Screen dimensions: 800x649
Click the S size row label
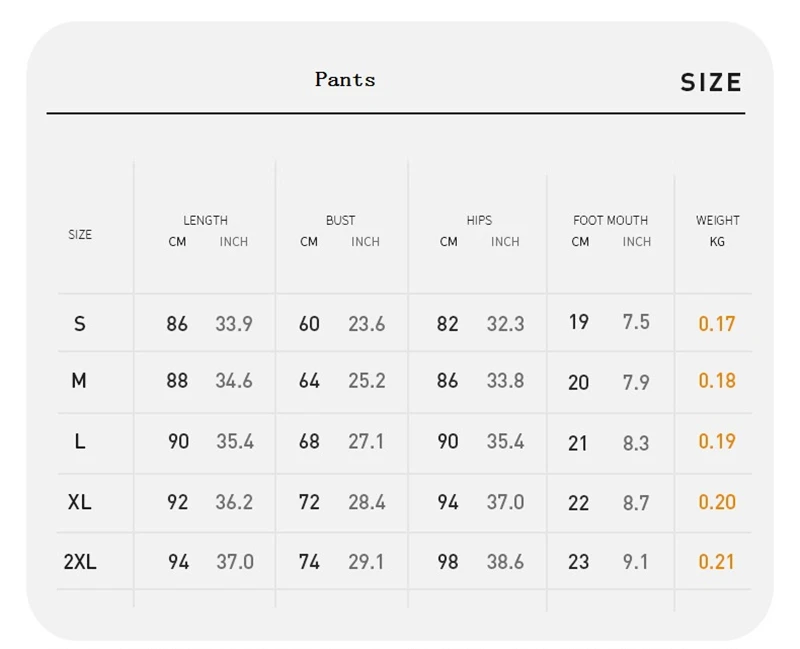click(80, 324)
